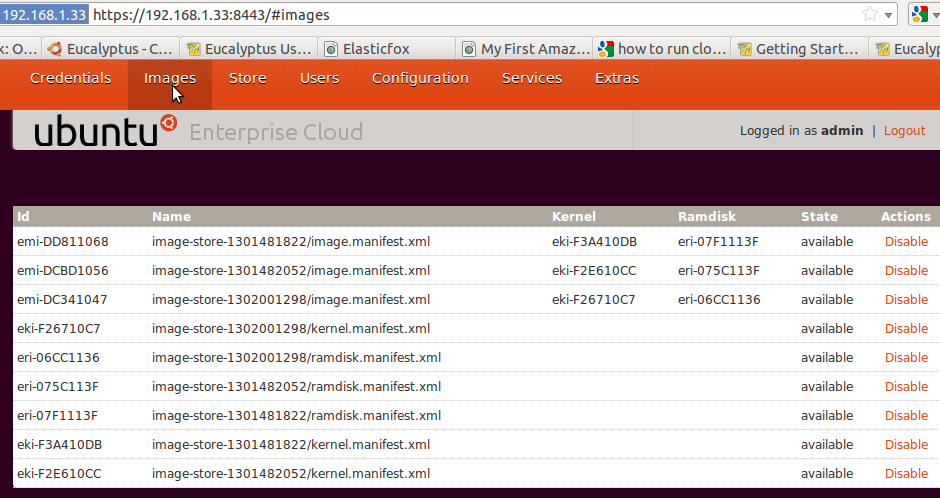Click the Logout link
Screen dimensions: 940x498
click(x=904, y=131)
